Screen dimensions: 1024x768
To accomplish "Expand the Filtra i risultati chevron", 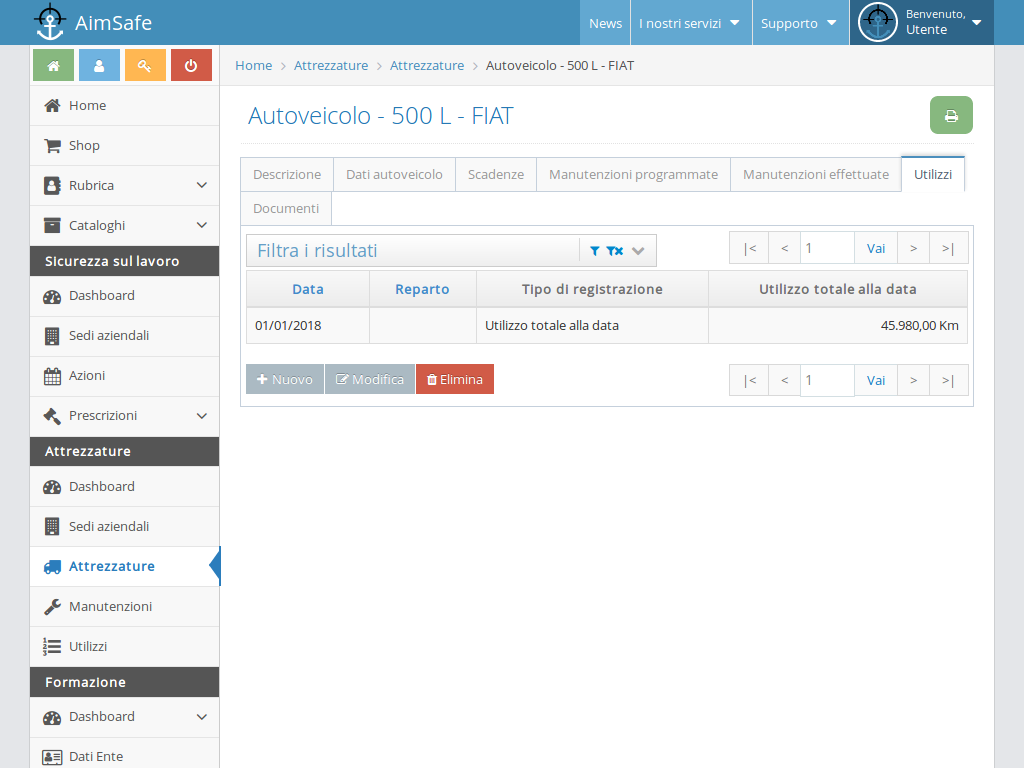I will click(x=638, y=251).
